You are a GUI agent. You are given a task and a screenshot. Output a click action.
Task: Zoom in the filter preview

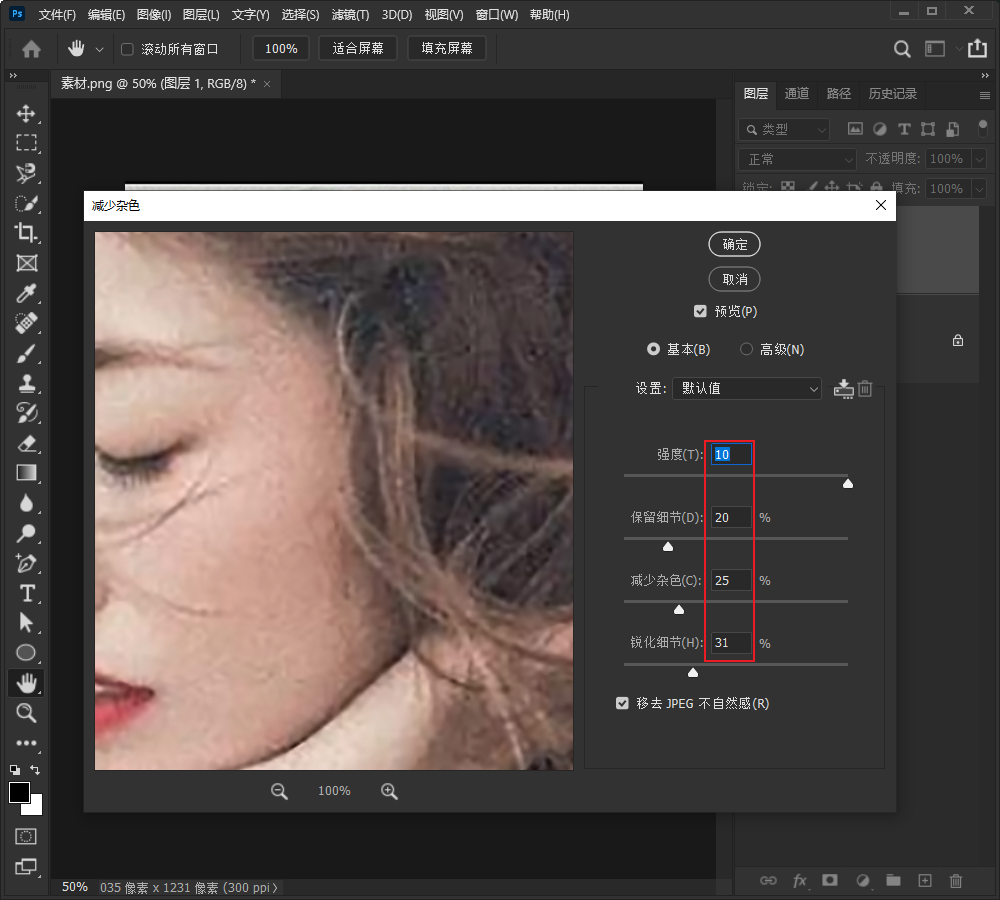click(389, 792)
